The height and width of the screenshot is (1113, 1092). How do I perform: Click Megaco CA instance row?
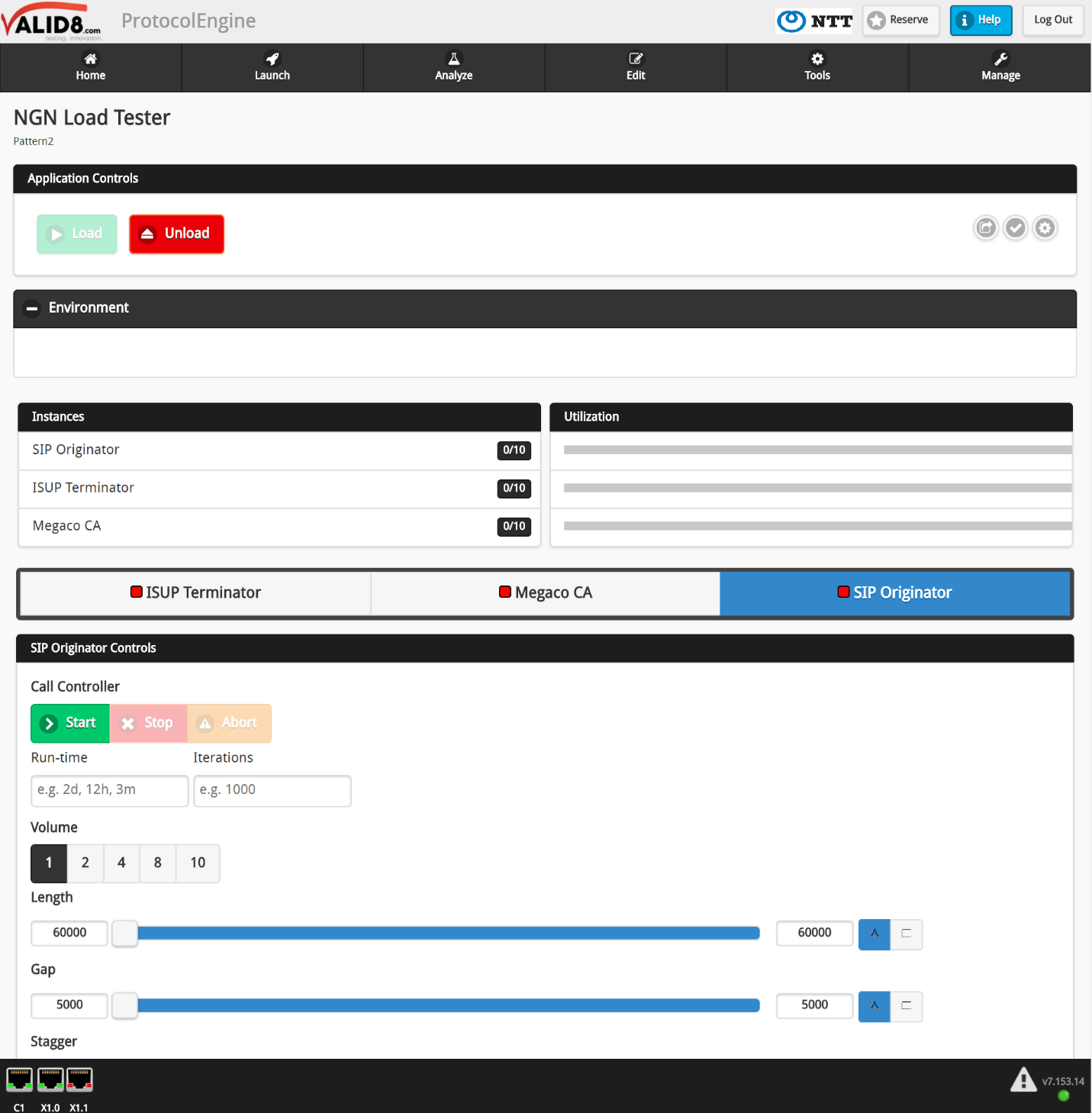point(279,527)
